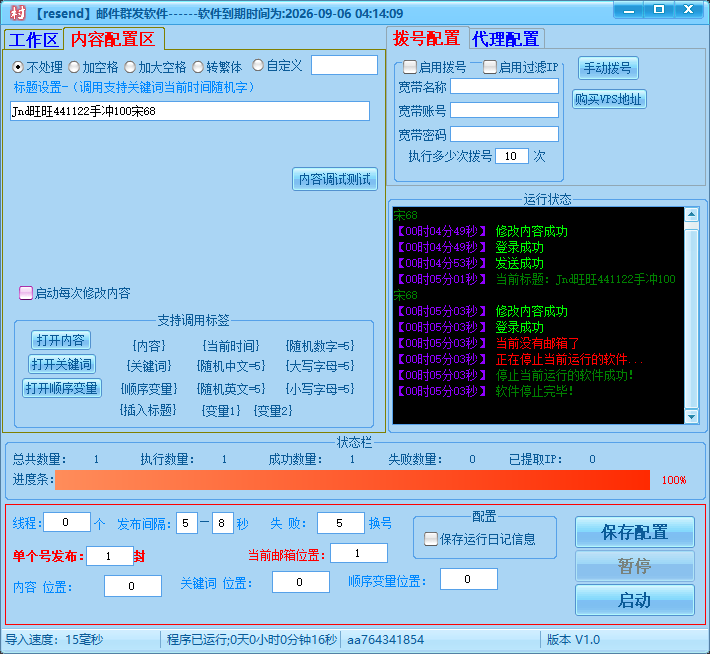Enable the 启用拨号 checkbox
This screenshot has height=654, width=710.
pyautogui.click(x=411, y=67)
